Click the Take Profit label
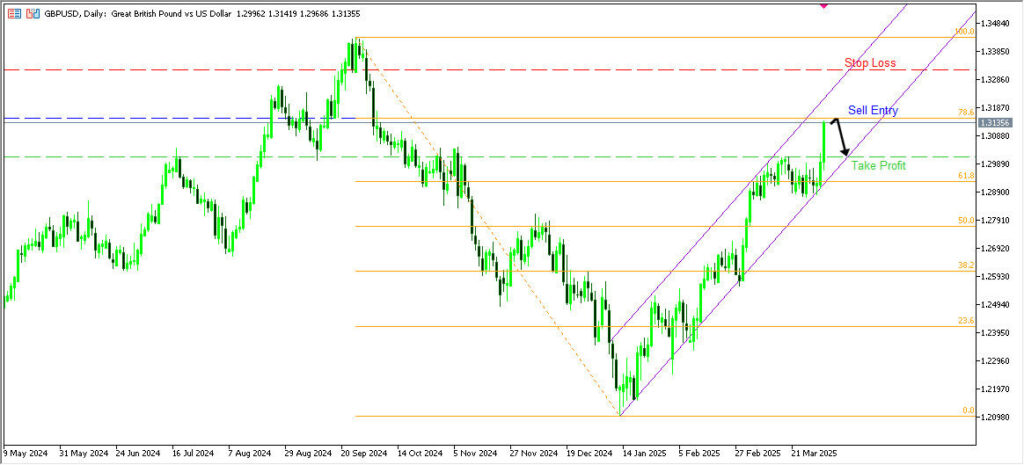Image resolution: width=1024 pixels, height=465 pixels. point(878,166)
